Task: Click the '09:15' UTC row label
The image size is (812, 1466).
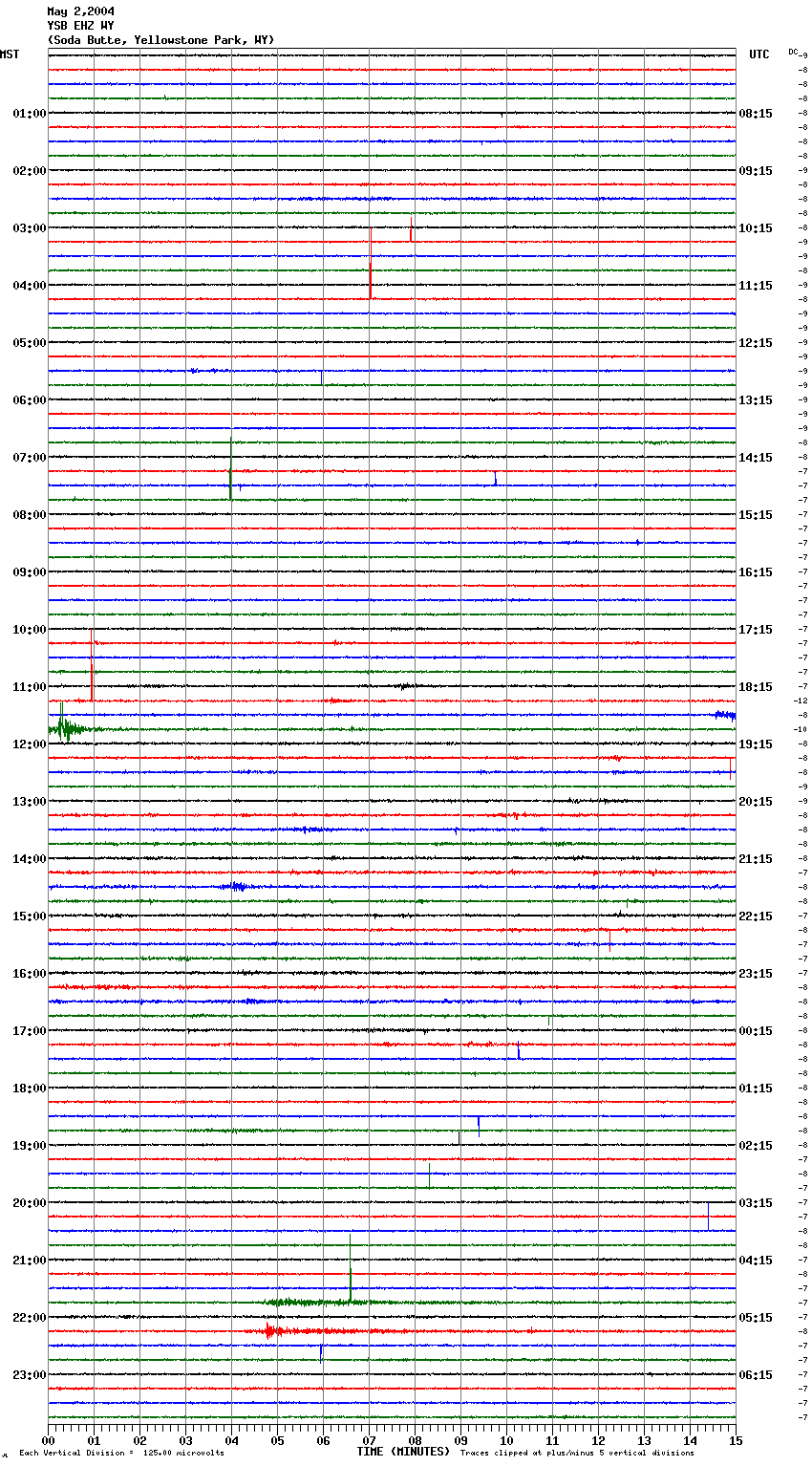Action: [x=756, y=171]
